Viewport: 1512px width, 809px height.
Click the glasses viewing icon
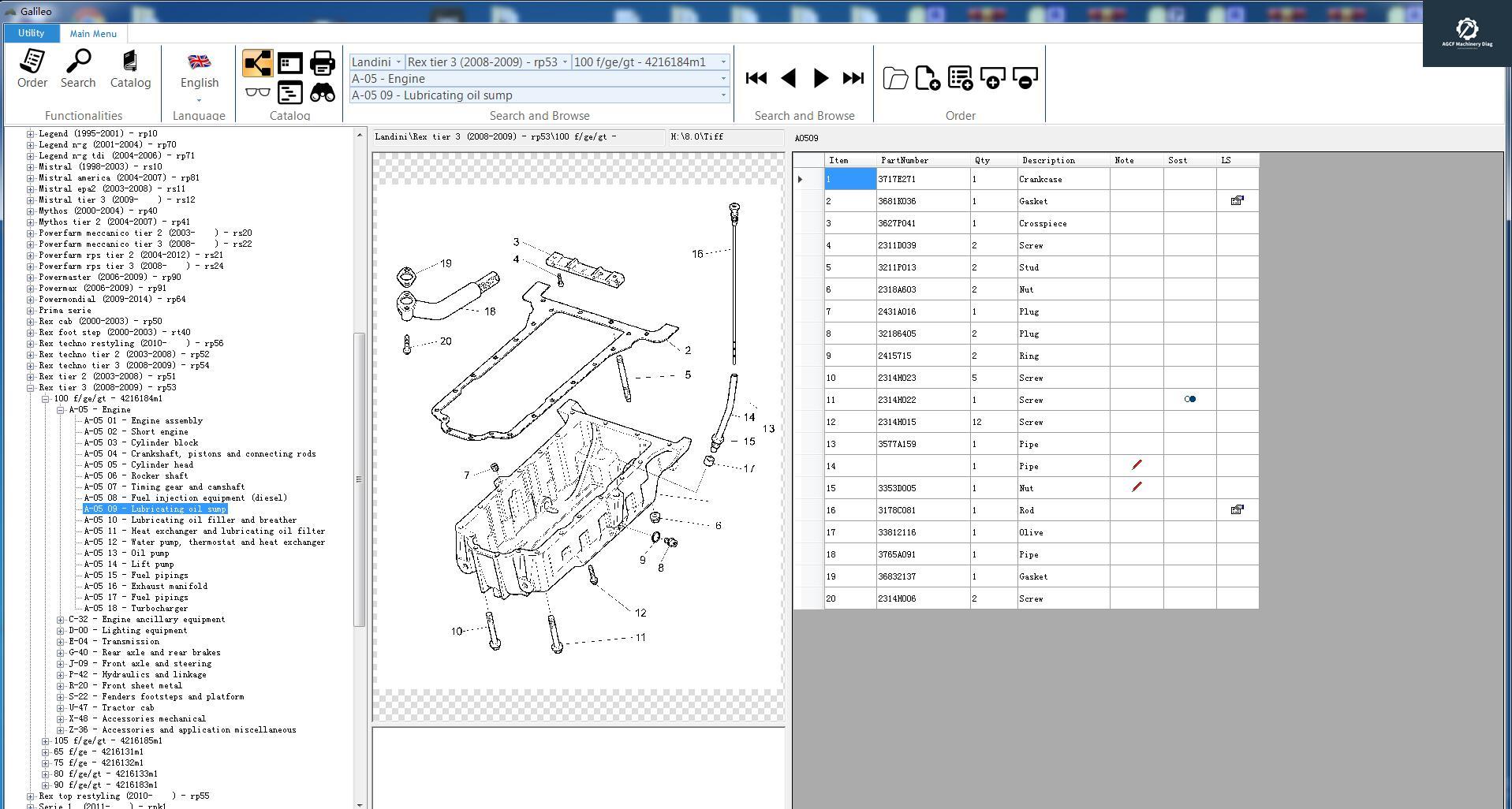click(258, 93)
